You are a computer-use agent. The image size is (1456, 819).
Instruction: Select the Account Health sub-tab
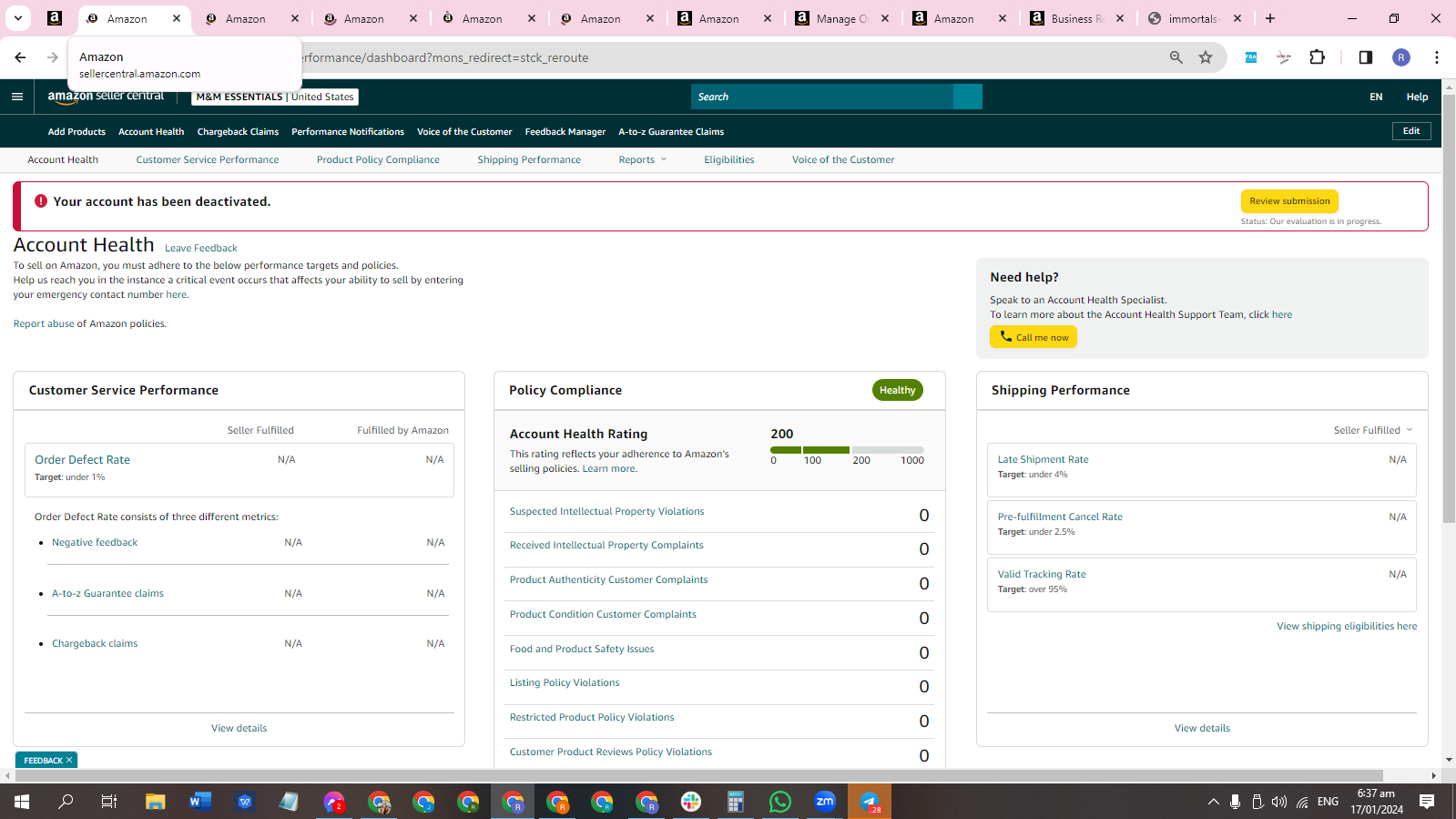63,159
